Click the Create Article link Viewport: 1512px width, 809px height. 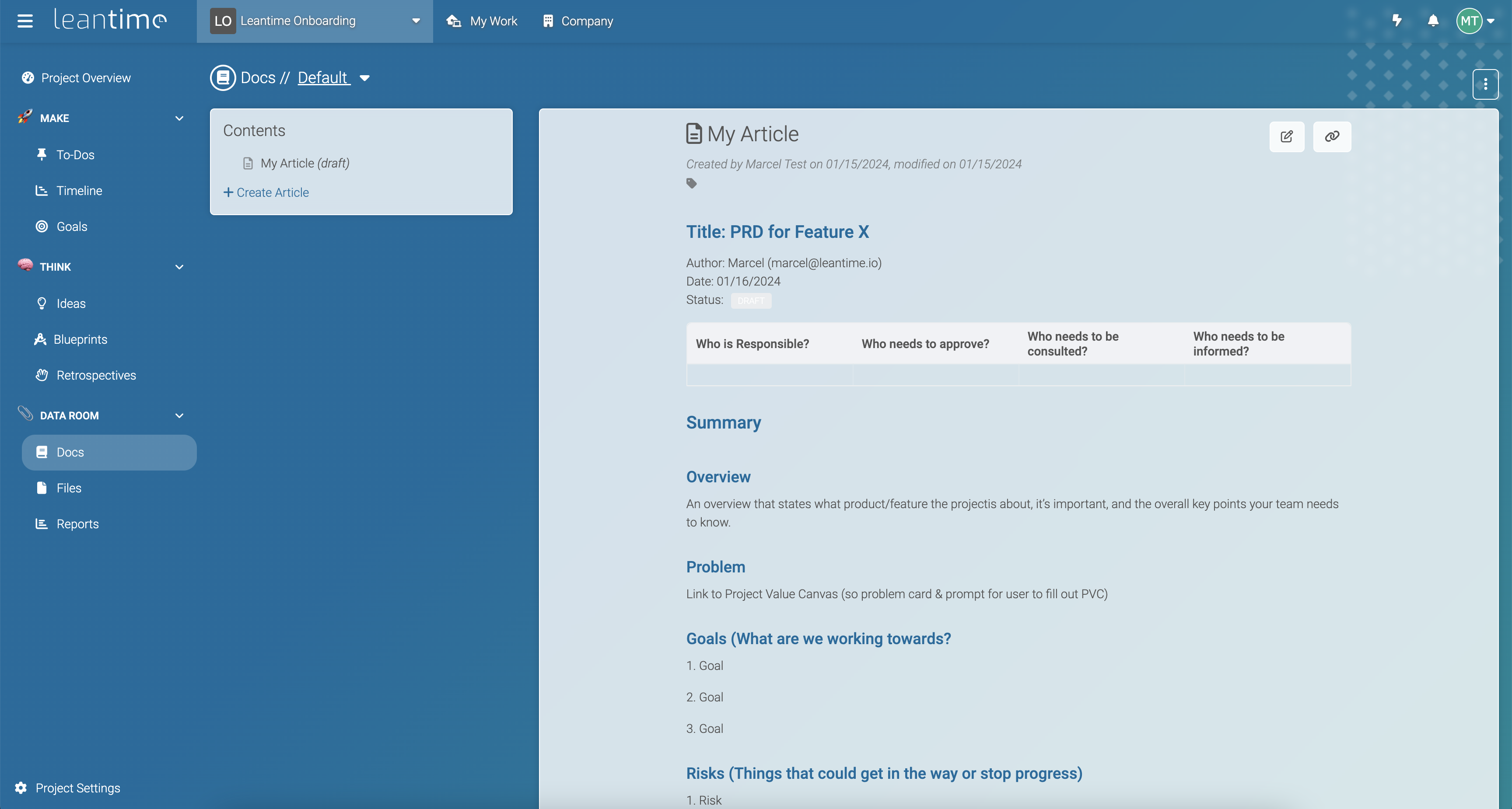coord(266,192)
